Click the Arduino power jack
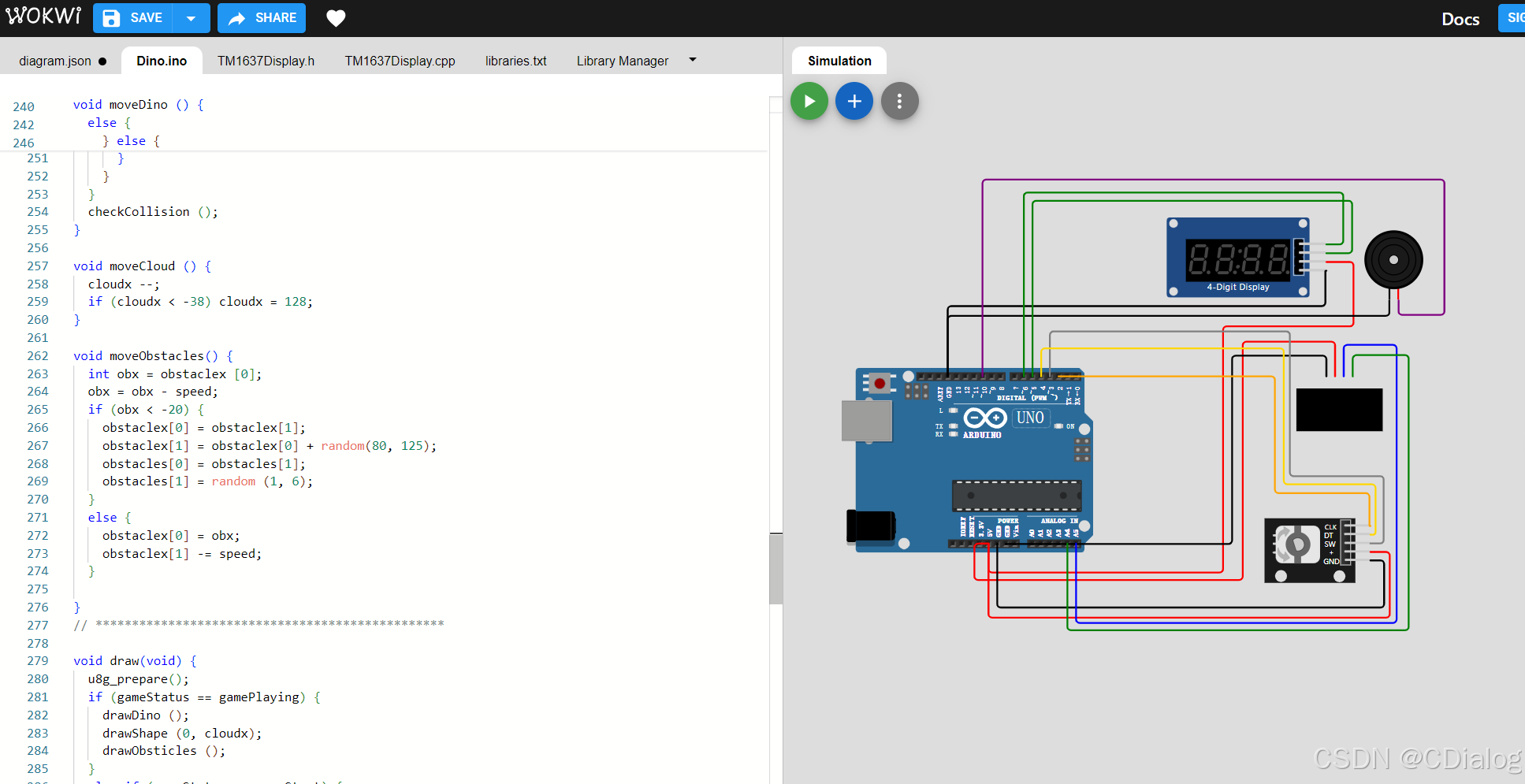The image size is (1525, 784). [x=870, y=526]
